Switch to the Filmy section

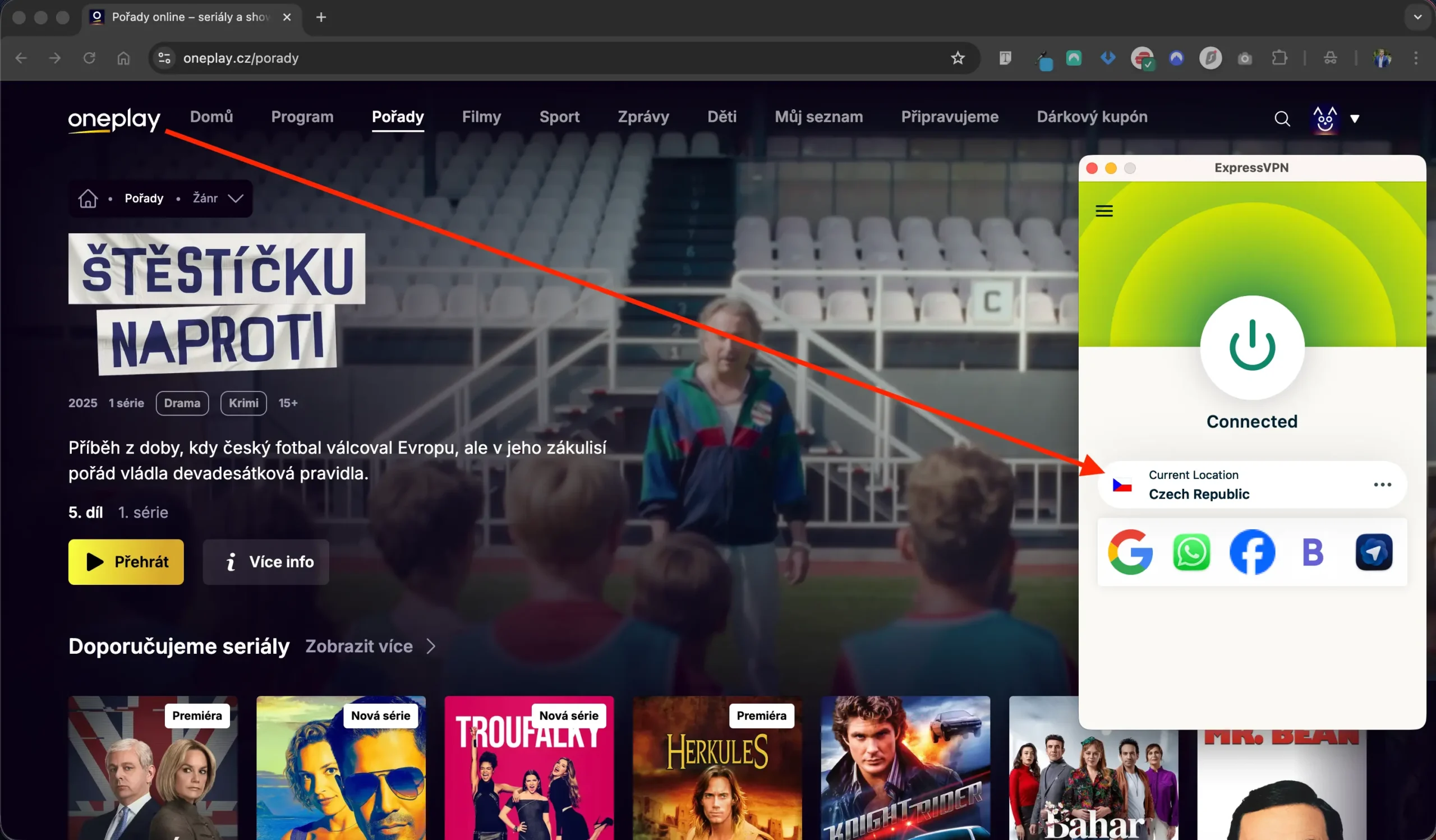(481, 117)
